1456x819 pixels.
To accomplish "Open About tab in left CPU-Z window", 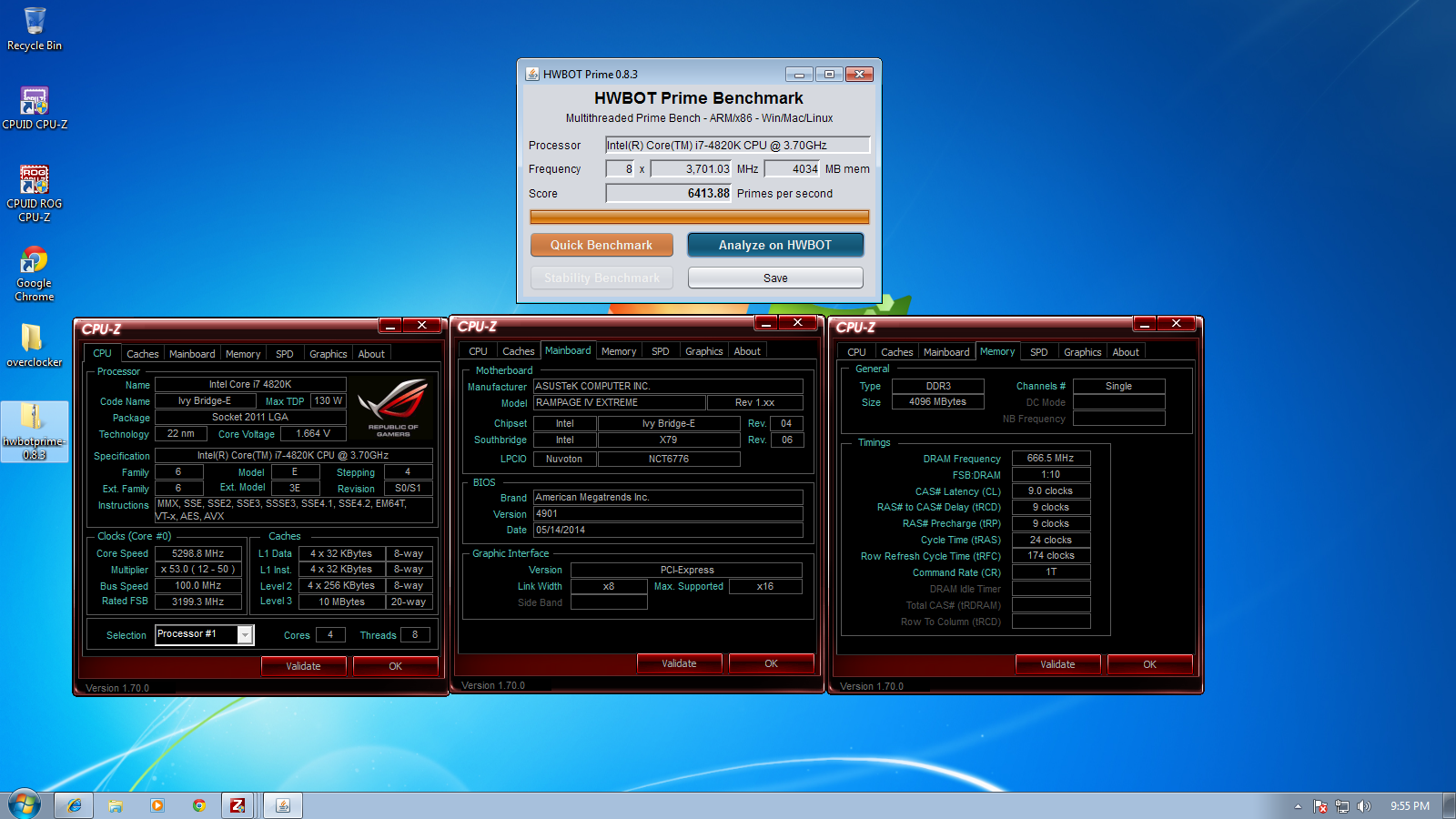I will click(x=371, y=354).
